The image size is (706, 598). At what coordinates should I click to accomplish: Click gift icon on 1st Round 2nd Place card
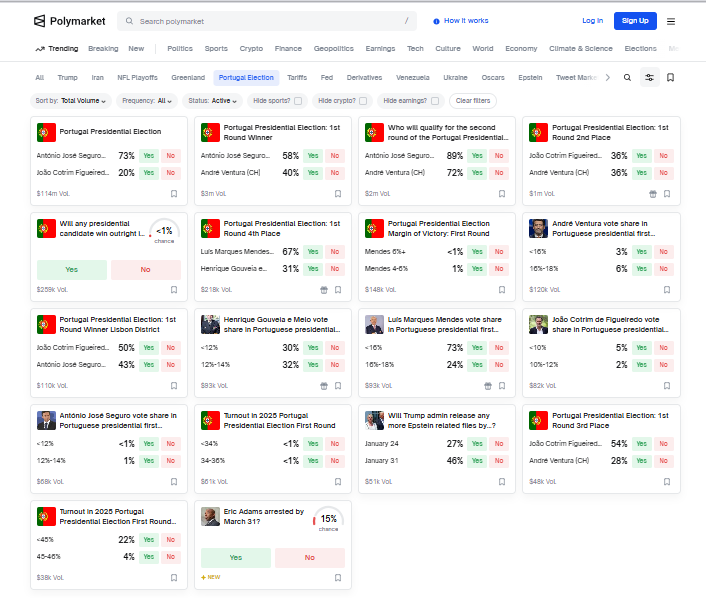pos(653,194)
